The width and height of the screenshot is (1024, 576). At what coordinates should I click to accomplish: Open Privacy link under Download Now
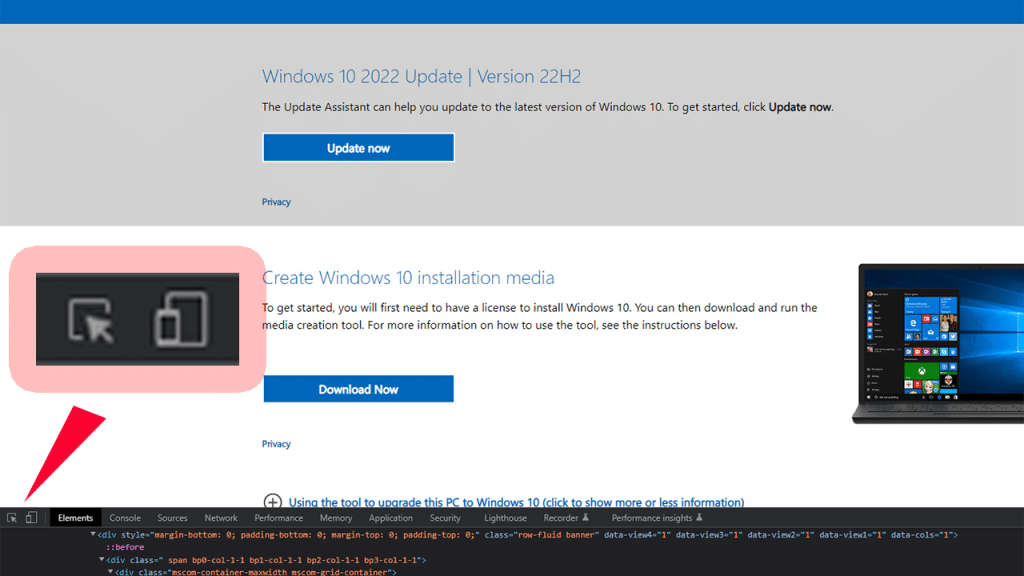point(276,443)
